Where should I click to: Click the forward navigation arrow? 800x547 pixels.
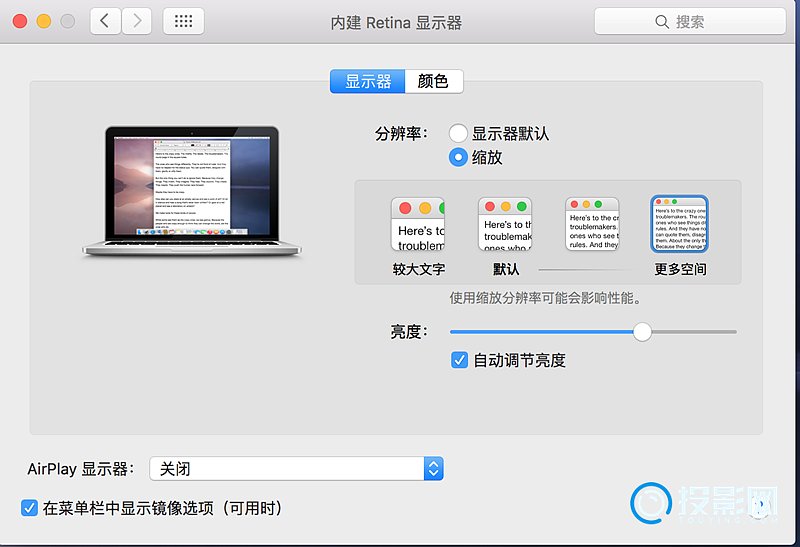[136, 21]
